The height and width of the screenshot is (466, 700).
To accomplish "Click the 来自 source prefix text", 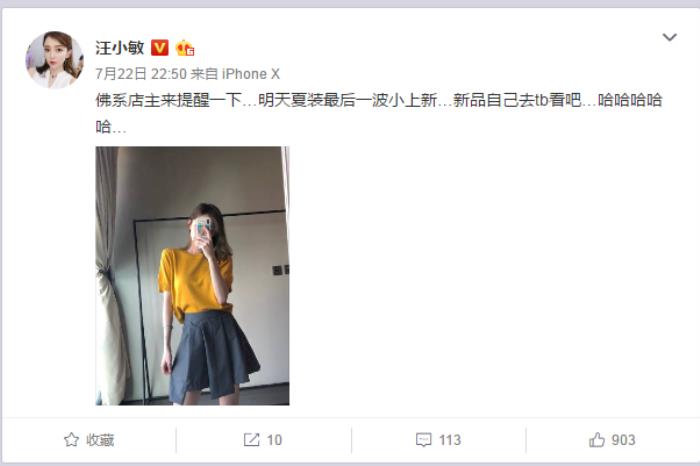I will point(204,74).
